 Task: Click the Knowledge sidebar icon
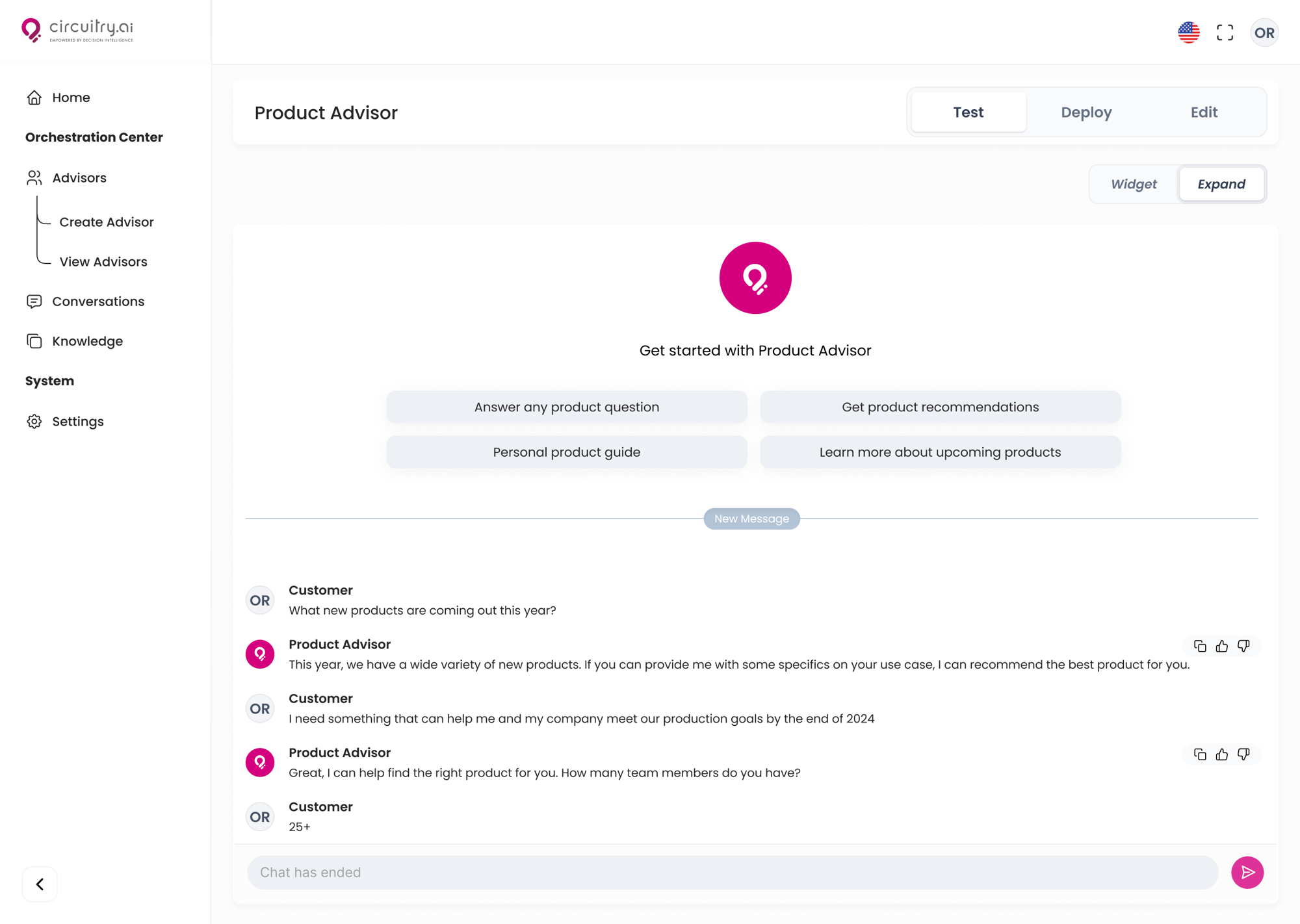pos(34,341)
